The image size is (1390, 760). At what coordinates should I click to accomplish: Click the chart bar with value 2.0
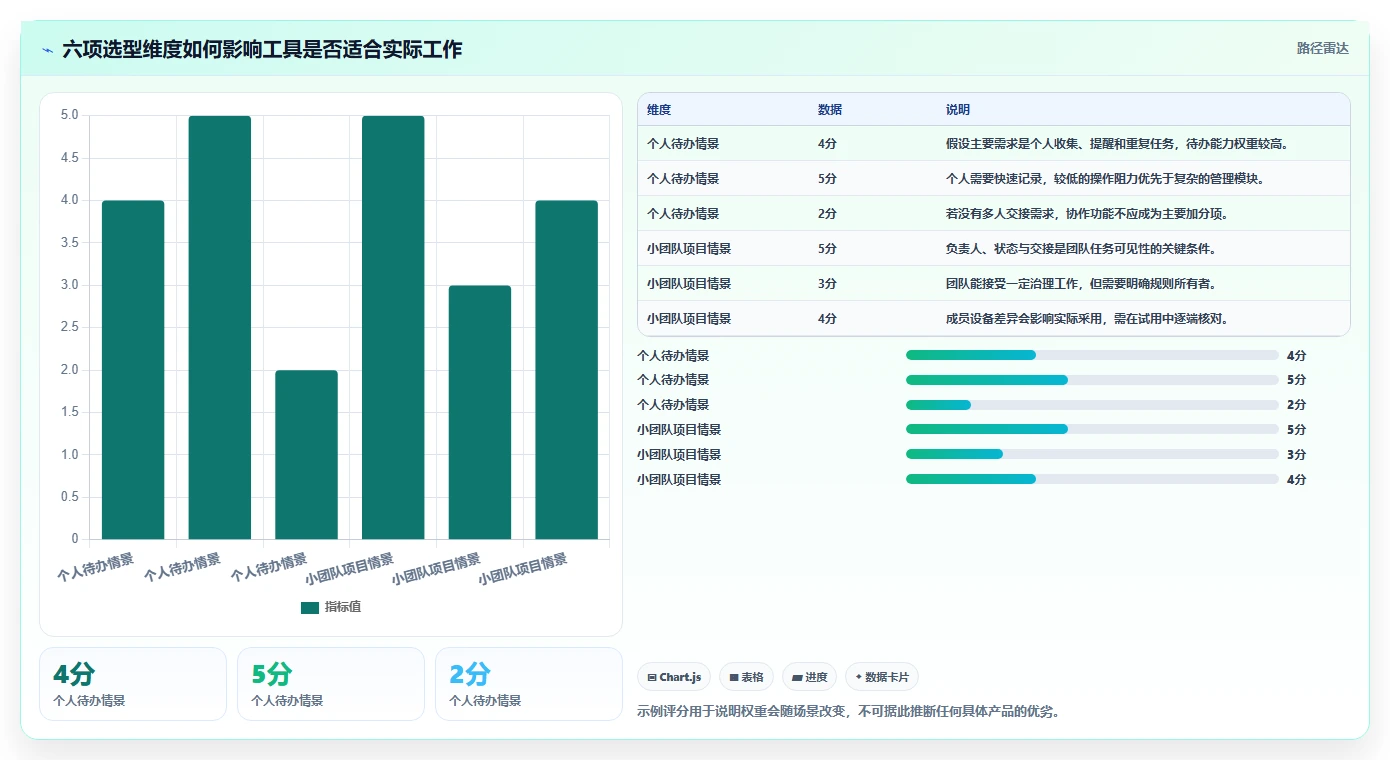click(306, 455)
